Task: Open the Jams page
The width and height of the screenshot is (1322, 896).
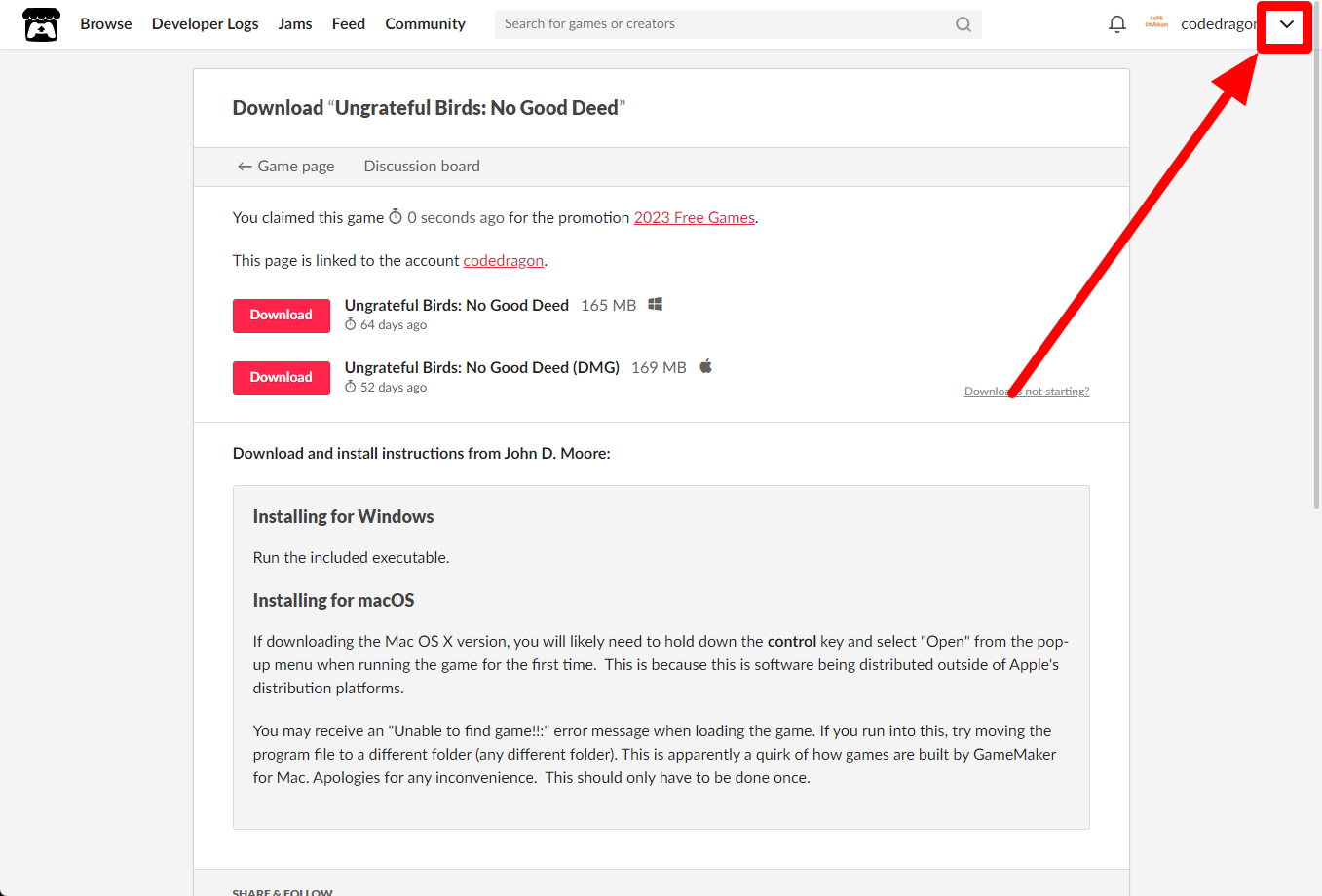Action: pos(295,24)
